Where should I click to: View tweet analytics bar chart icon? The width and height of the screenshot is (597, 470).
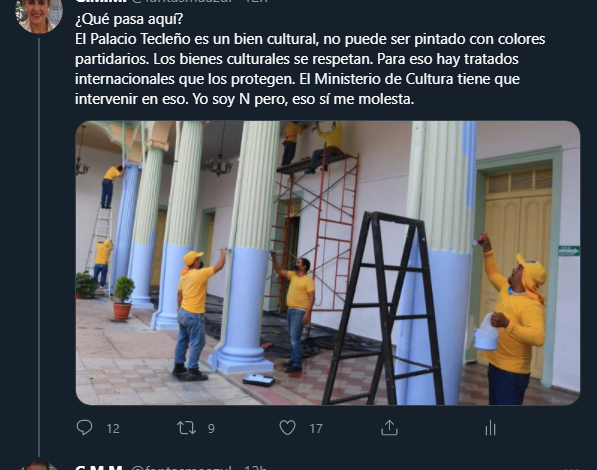[490, 428]
